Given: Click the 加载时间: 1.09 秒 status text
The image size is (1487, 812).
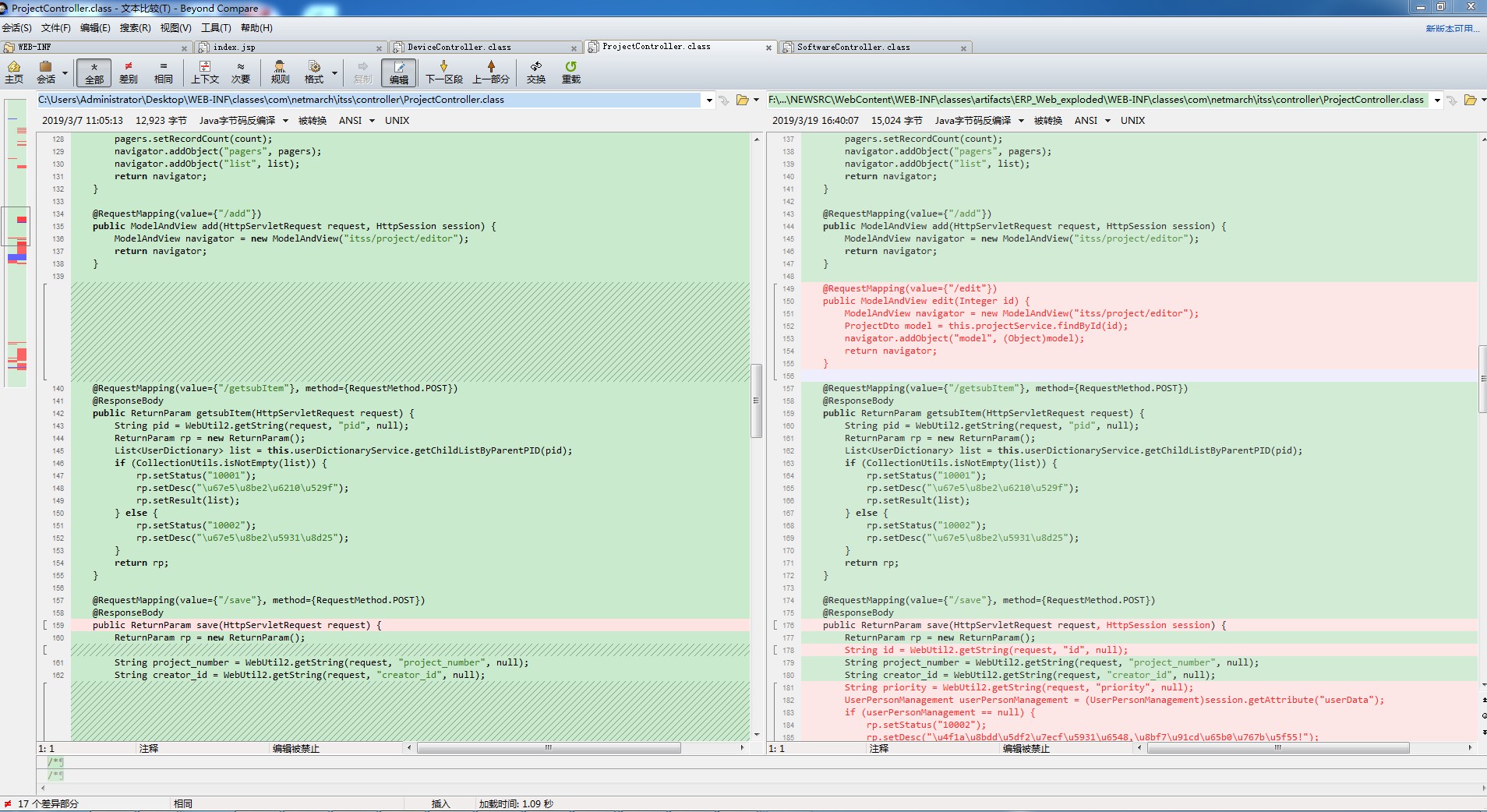Looking at the screenshot, I should 516,803.
